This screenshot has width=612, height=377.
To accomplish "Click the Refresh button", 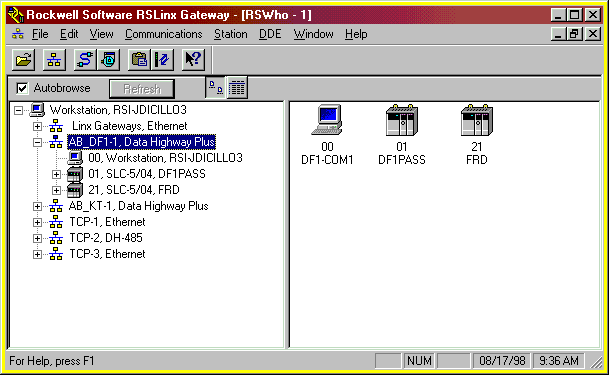I will coord(142,89).
